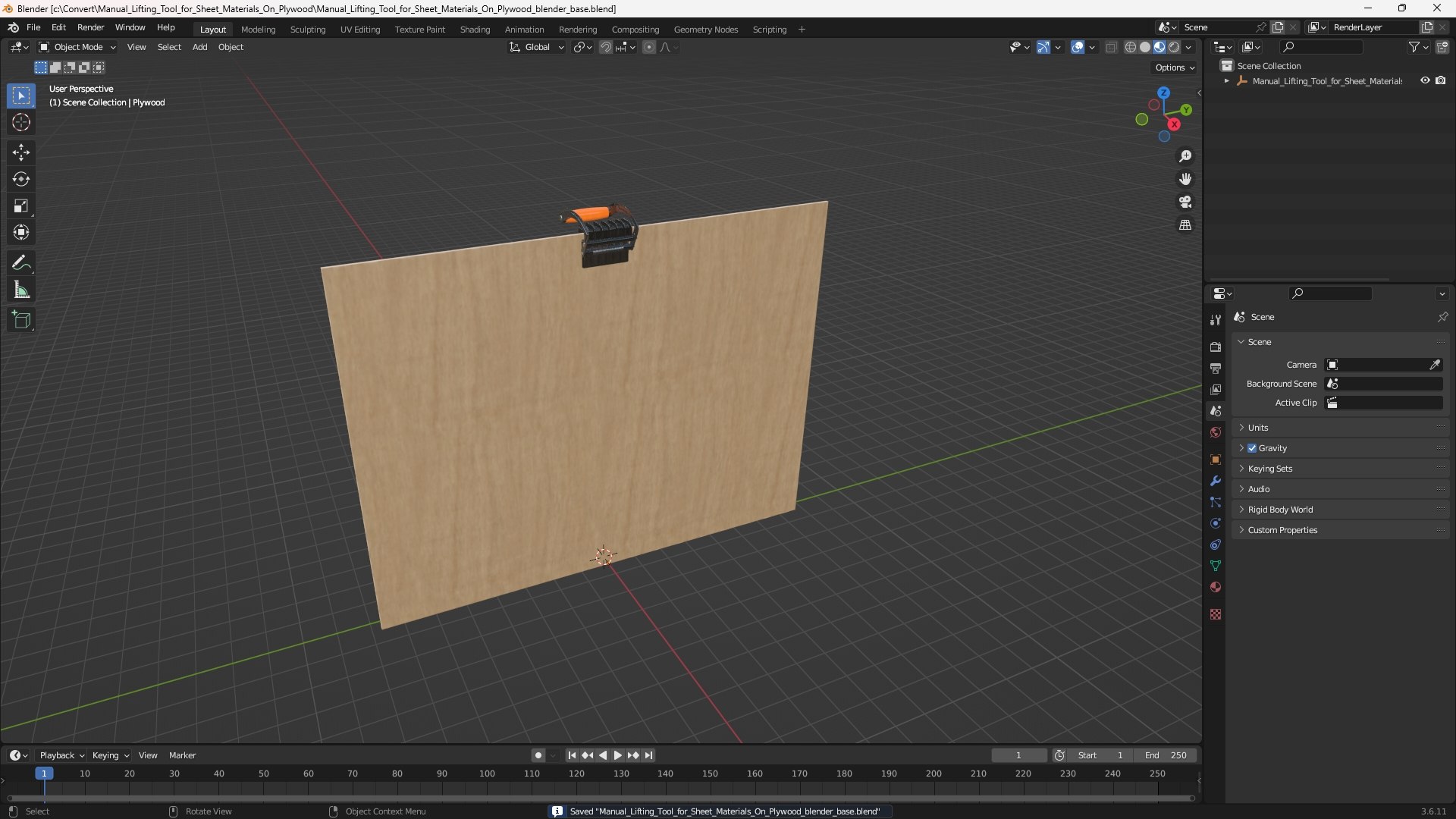Expand the Rigid Body World panel

coord(1340,510)
